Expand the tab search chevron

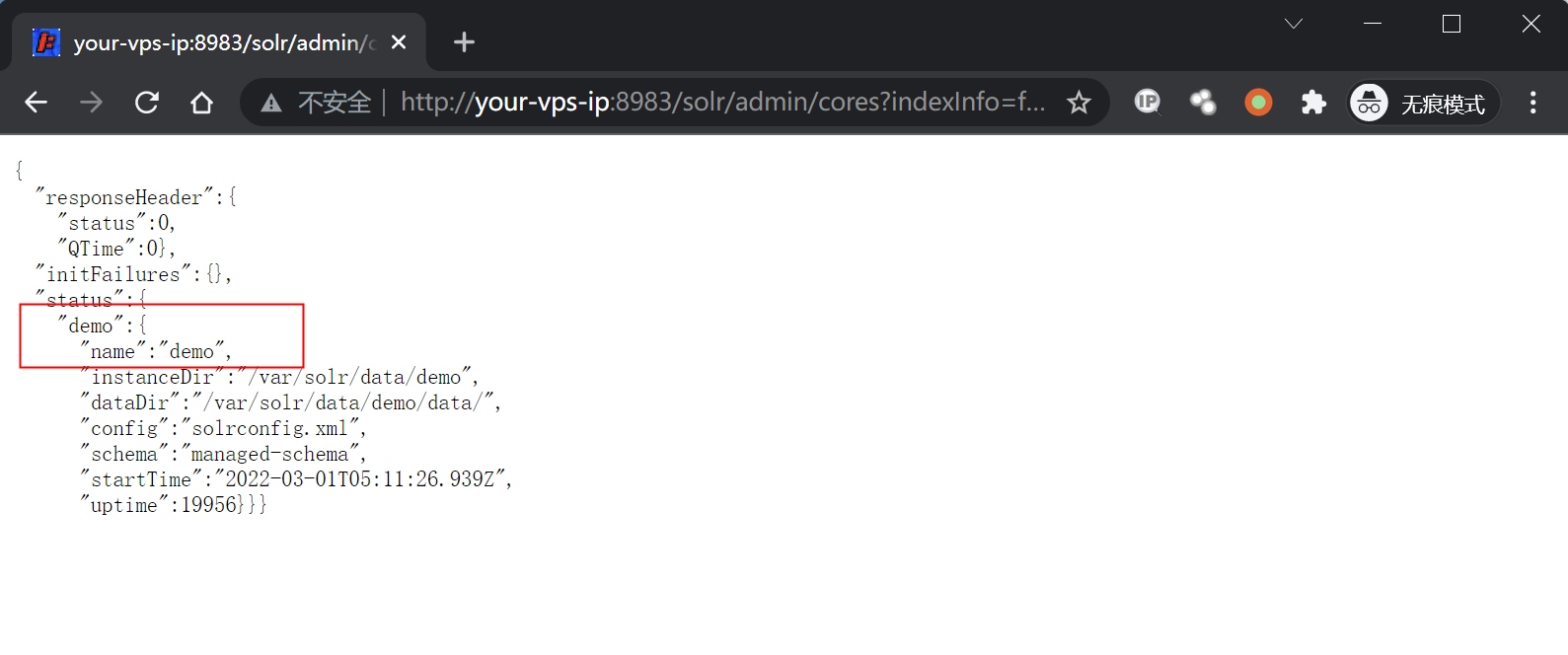pyautogui.click(x=1294, y=24)
